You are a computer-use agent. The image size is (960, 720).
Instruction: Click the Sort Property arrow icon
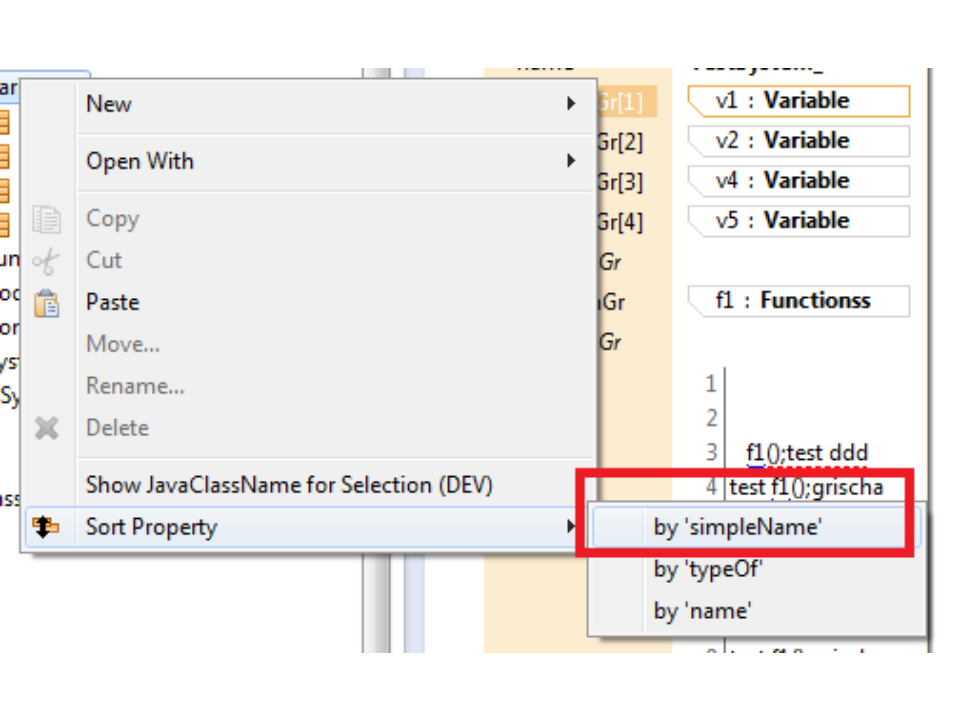[46, 527]
